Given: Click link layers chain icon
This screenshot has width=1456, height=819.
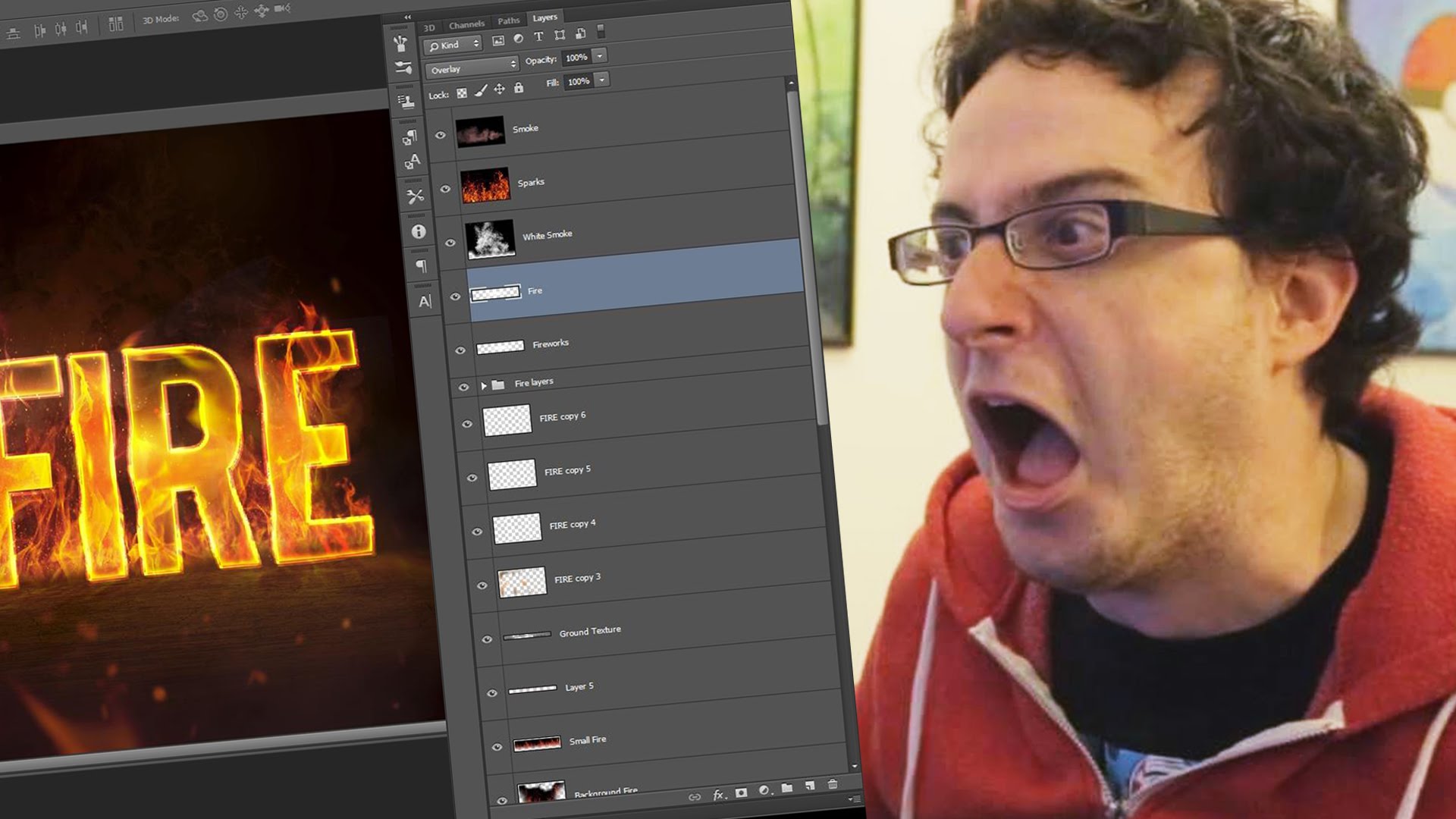Looking at the screenshot, I should 694,797.
